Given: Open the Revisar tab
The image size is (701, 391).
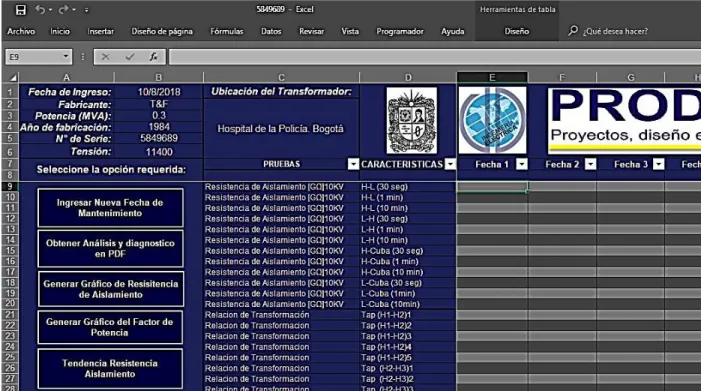Looking at the screenshot, I should click(312, 31).
